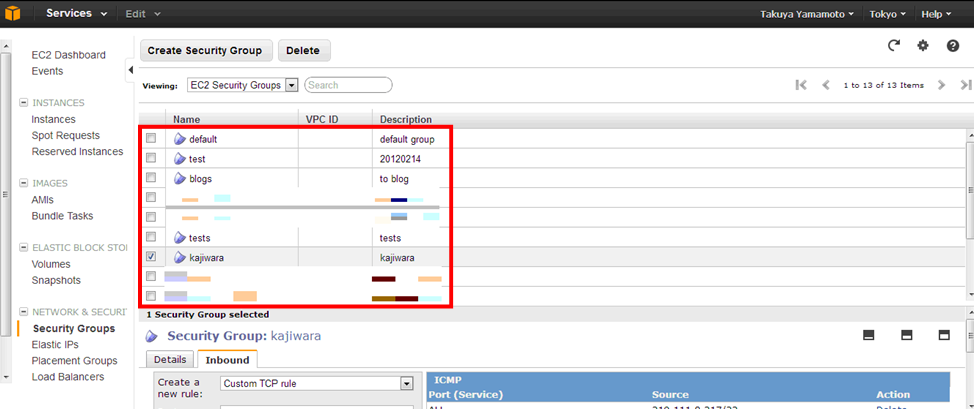Open Takuya Yamamoto account menu
This screenshot has height=409, width=974.
coord(807,14)
